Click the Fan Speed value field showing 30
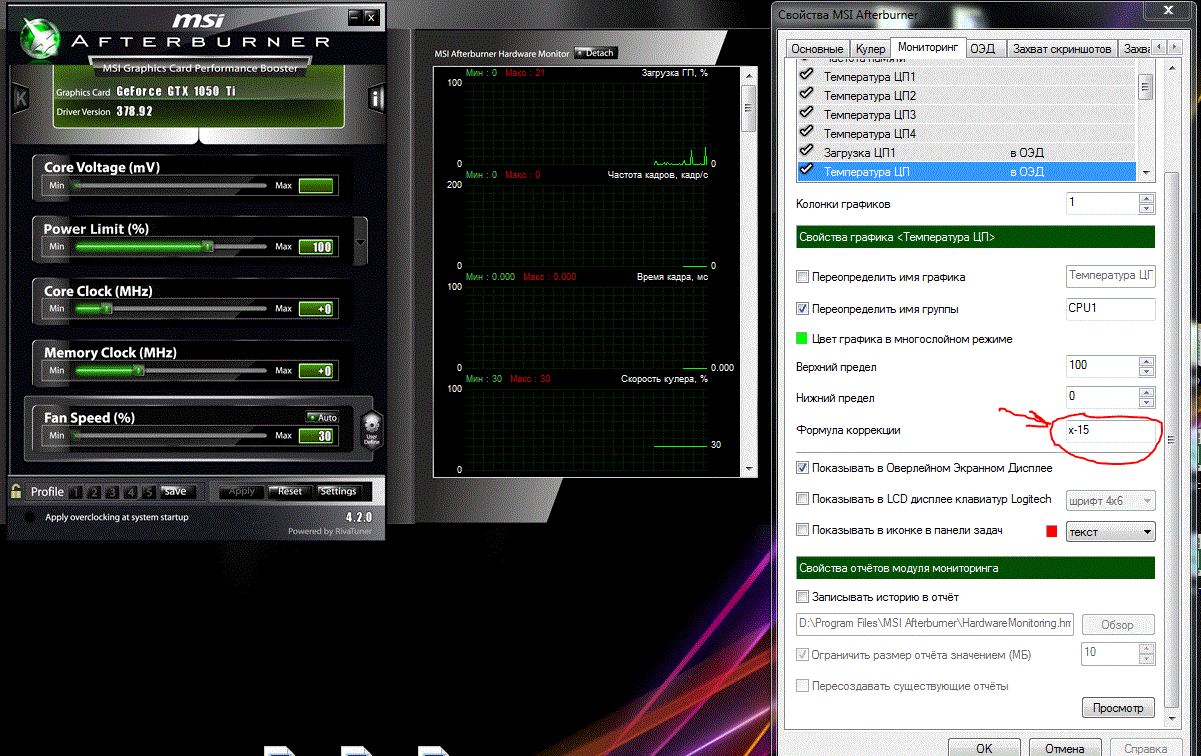This screenshot has width=1201, height=756. pos(316,436)
